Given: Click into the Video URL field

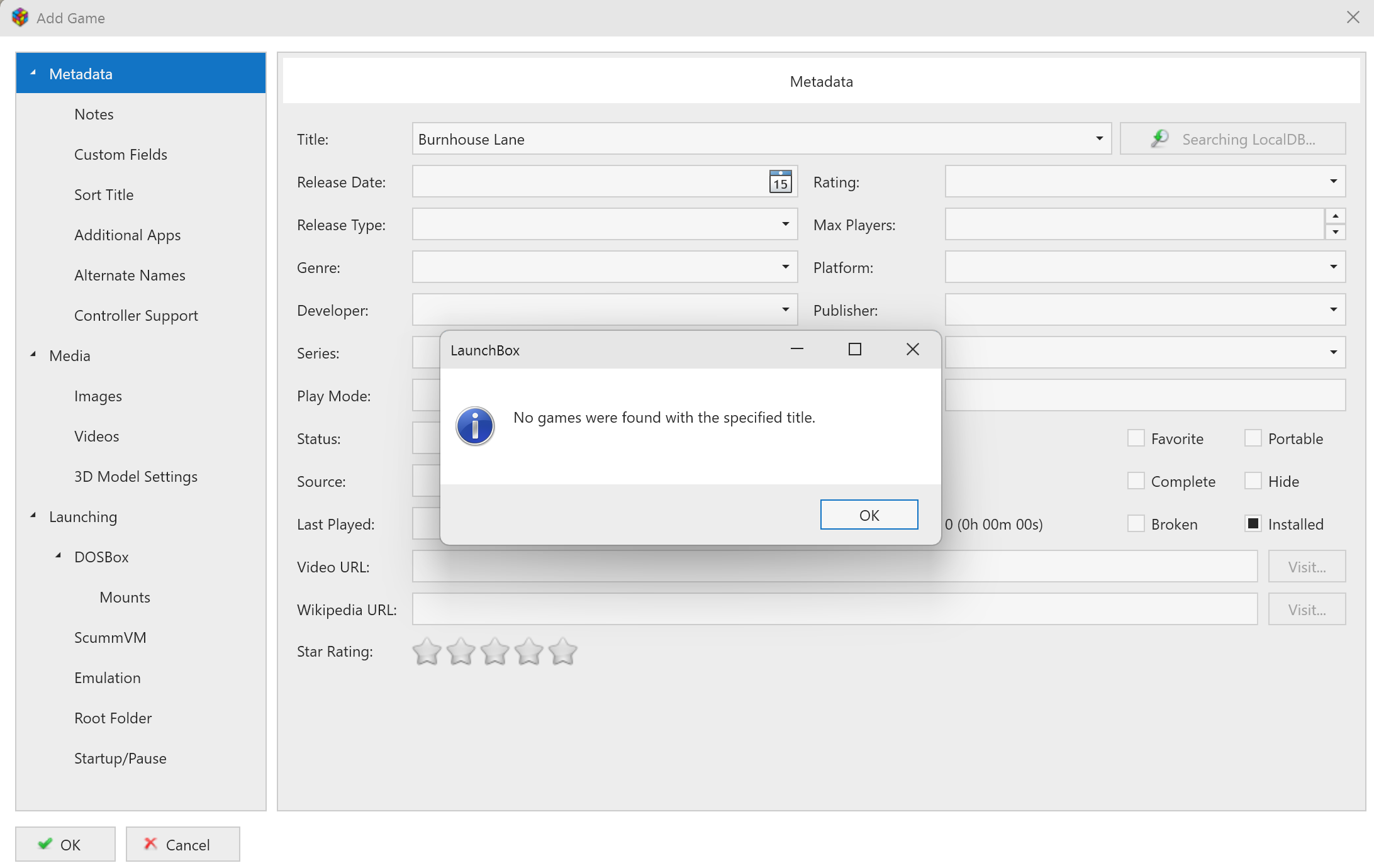Looking at the screenshot, I should tap(835, 567).
